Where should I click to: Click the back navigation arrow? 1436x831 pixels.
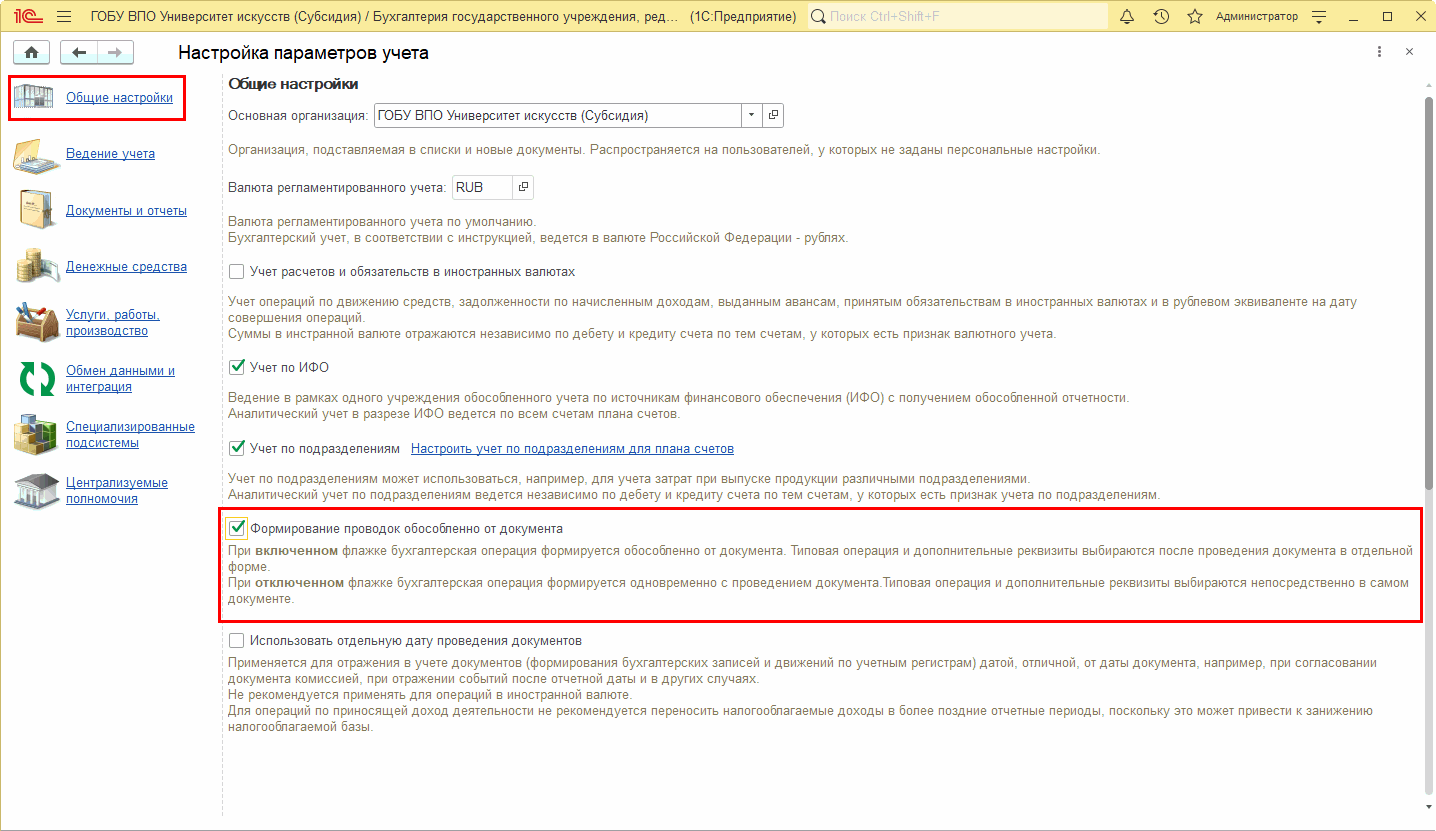79,53
